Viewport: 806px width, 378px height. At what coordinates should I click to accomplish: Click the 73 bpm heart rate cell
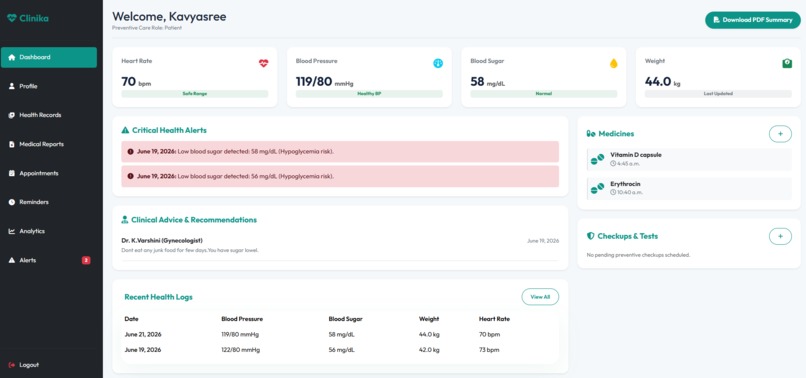489,350
